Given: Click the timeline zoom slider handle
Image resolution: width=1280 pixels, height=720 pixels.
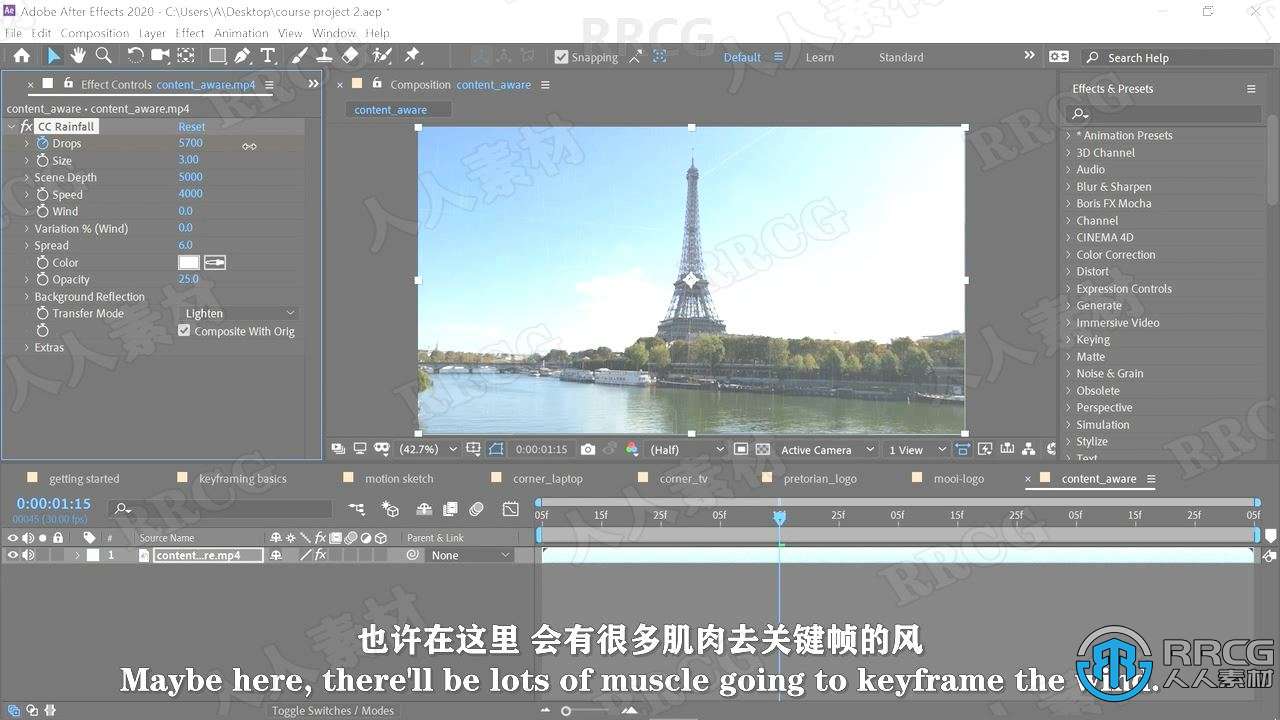Looking at the screenshot, I should (566, 711).
